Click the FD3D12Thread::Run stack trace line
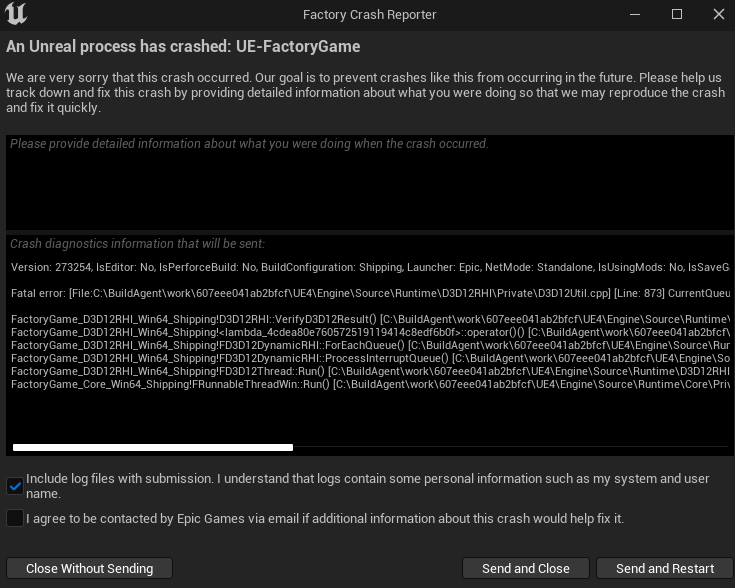The height and width of the screenshot is (588, 735). tap(370, 371)
